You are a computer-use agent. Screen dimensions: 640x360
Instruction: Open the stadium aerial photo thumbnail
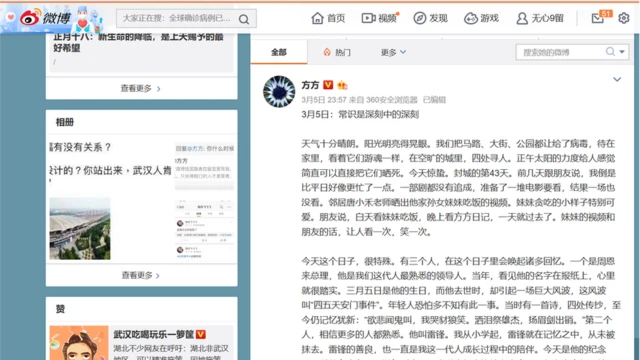pyautogui.click(x=80, y=229)
